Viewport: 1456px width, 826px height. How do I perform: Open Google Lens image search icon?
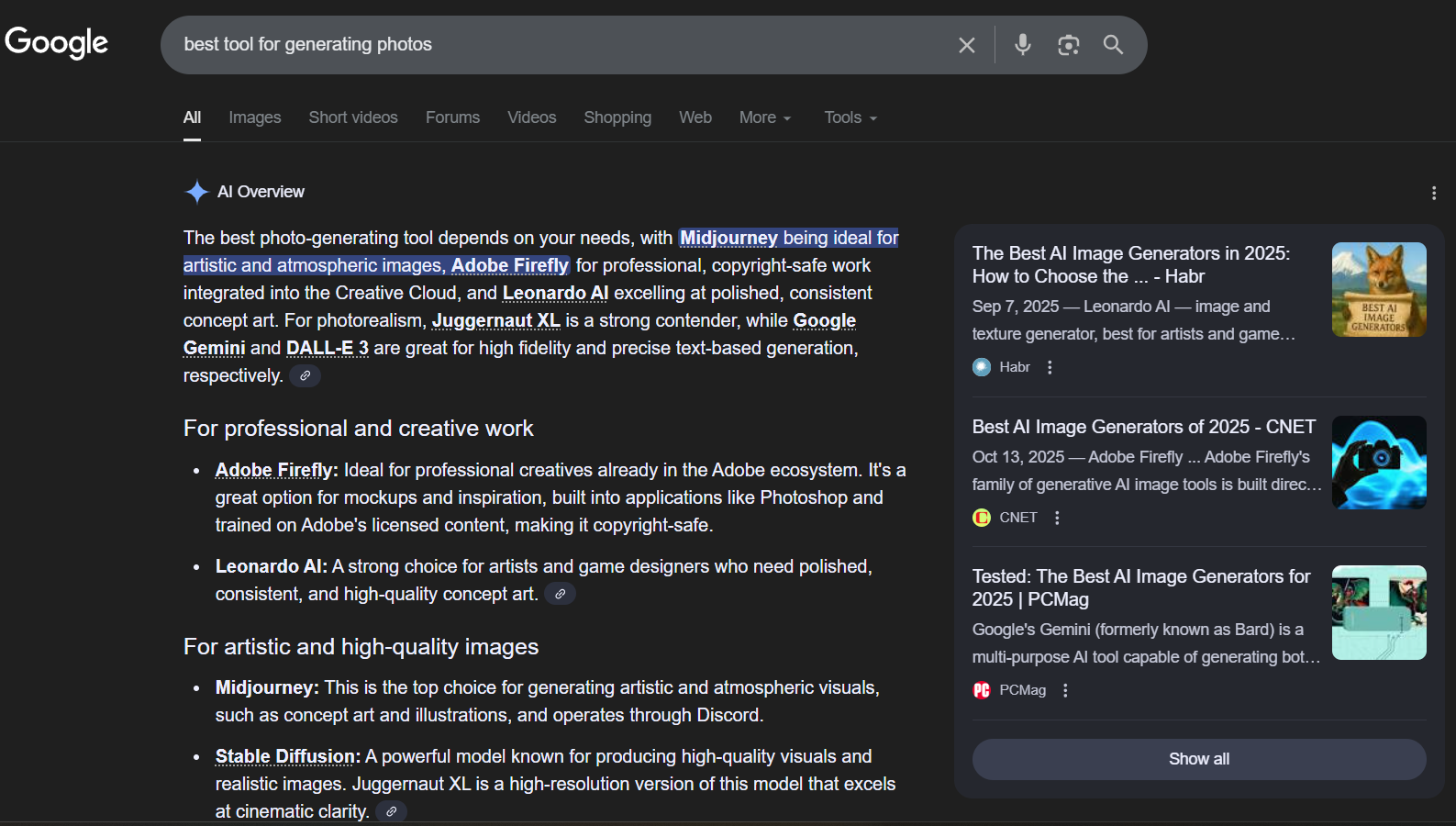pyautogui.click(x=1068, y=45)
